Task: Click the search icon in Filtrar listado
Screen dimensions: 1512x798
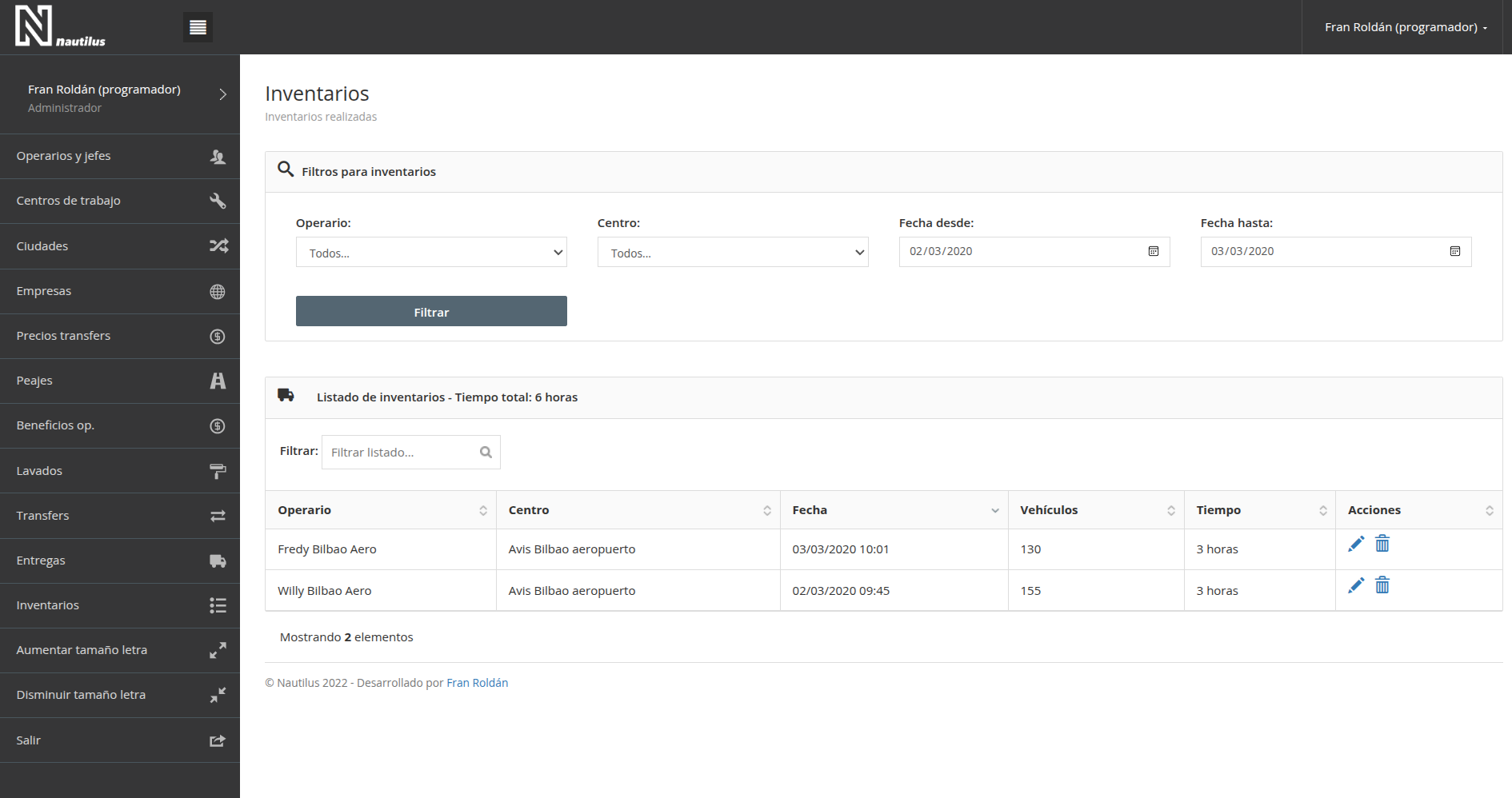Action: [486, 453]
